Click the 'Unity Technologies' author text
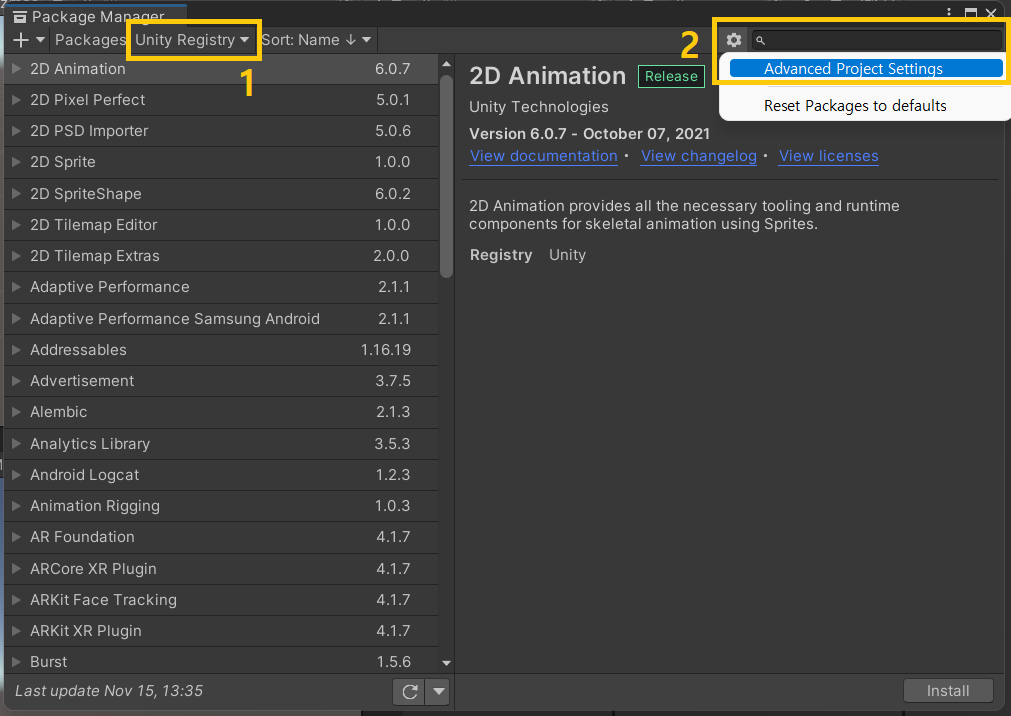The image size is (1011, 716). pos(538,107)
